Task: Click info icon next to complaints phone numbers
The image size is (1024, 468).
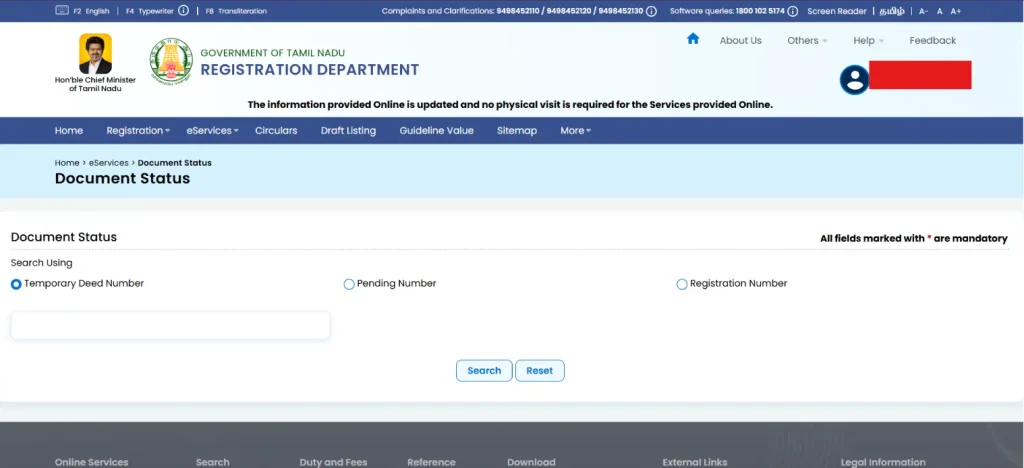Action: (651, 11)
